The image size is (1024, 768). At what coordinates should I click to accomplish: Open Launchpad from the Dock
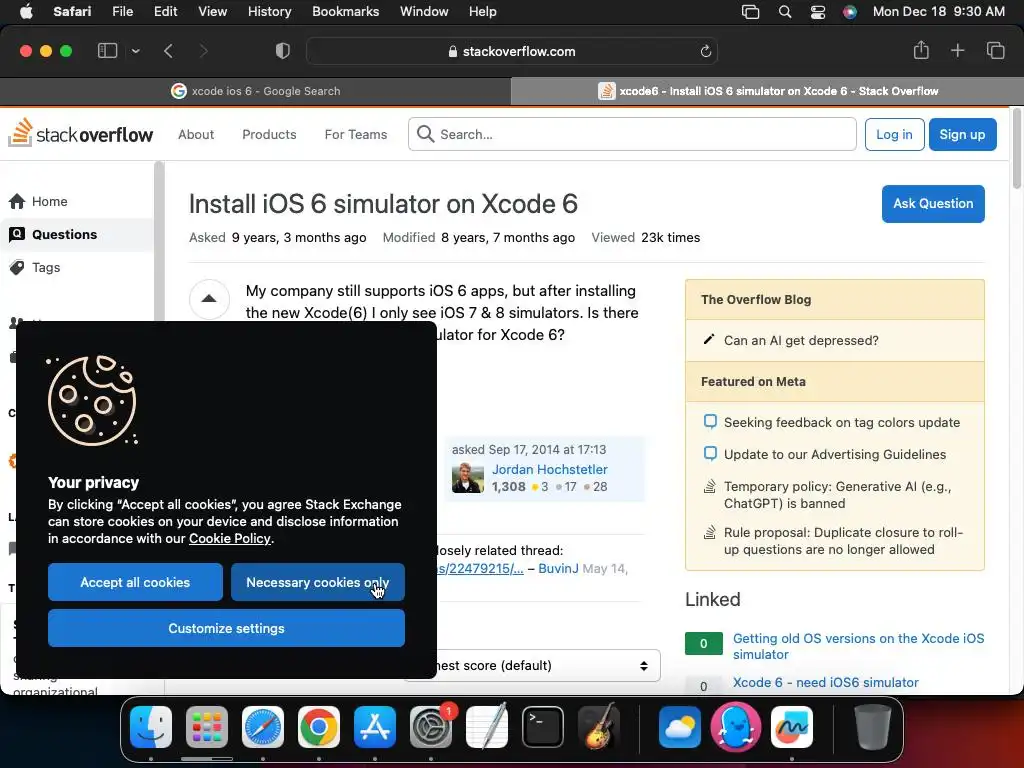[x=207, y=727]
